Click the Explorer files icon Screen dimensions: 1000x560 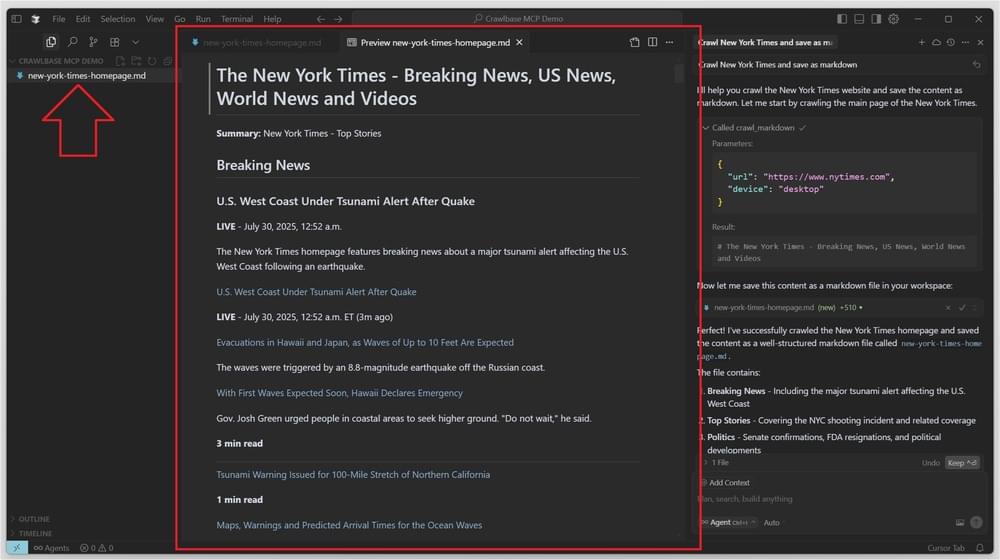point(51,42)
